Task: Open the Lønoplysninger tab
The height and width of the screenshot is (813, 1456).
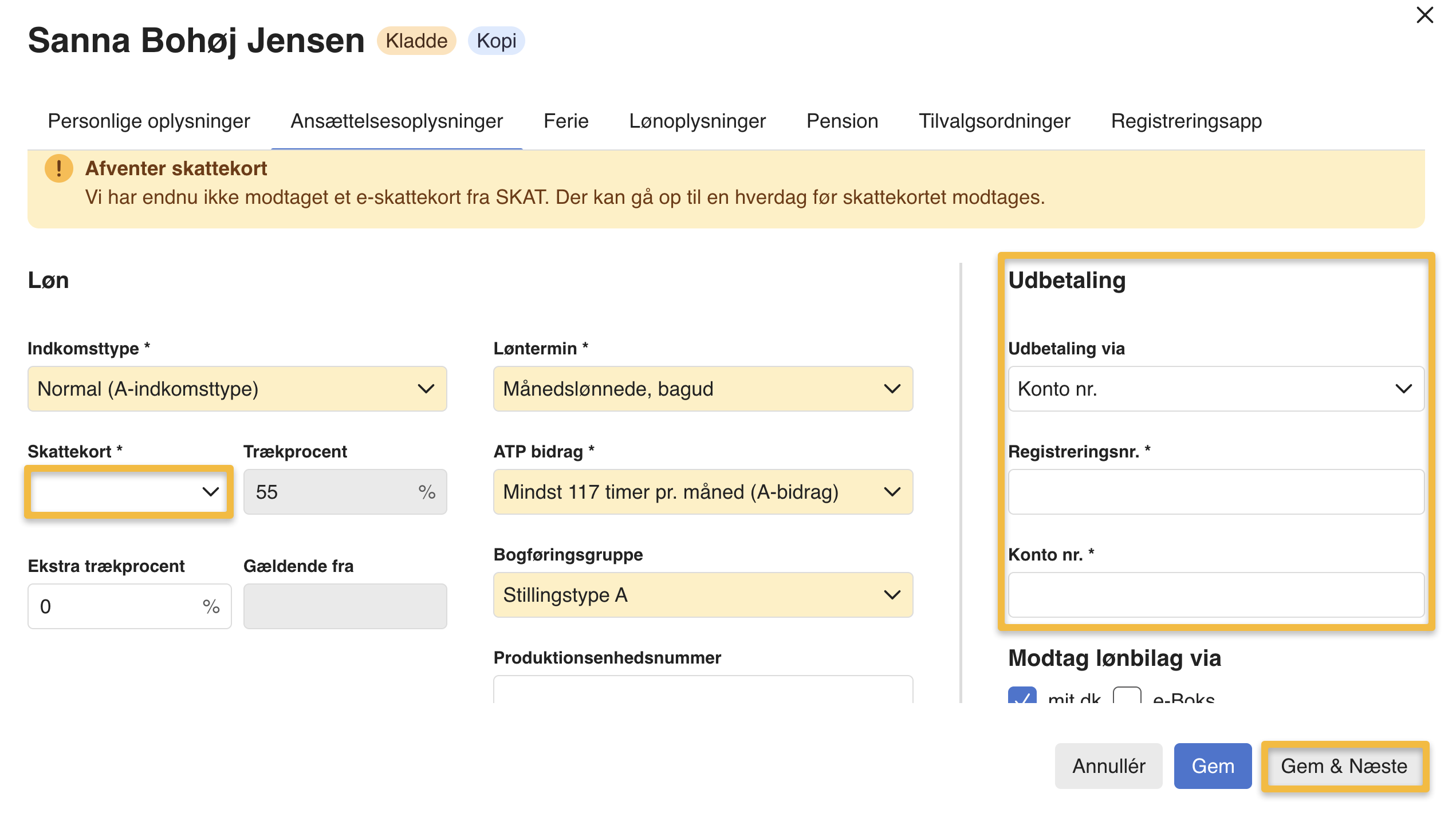Action: coord(697,121)
